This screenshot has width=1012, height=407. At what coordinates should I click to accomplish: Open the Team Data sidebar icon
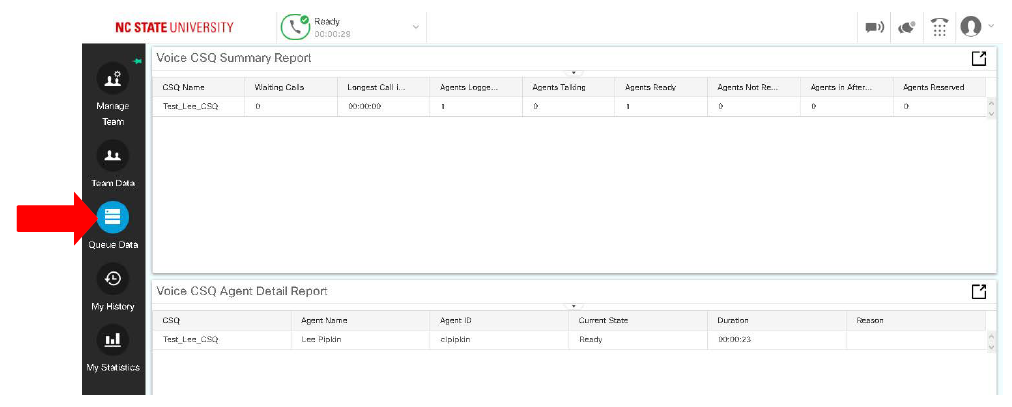[x=112, y=156]
